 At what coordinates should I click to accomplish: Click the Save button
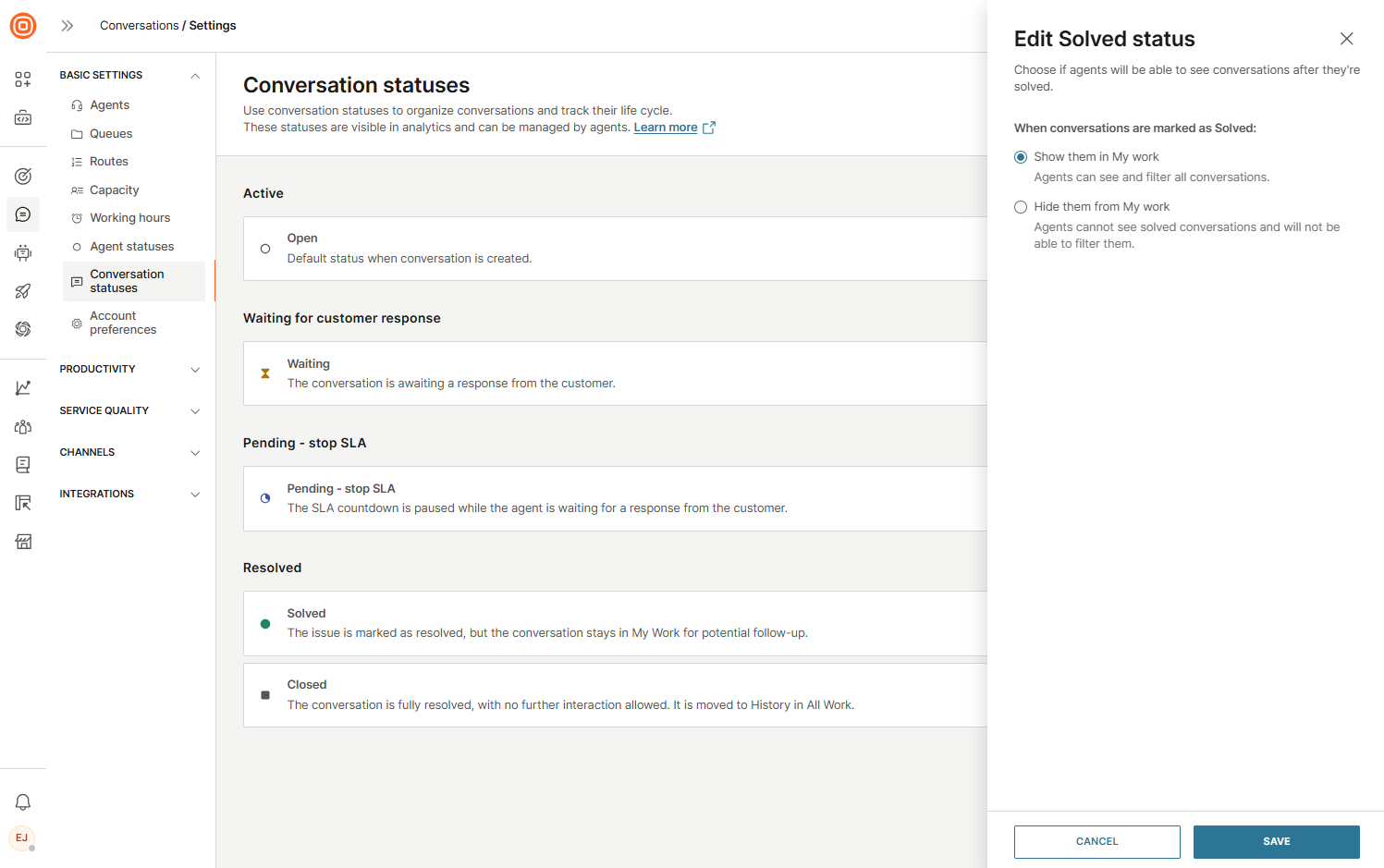(x=1276, y=842)
